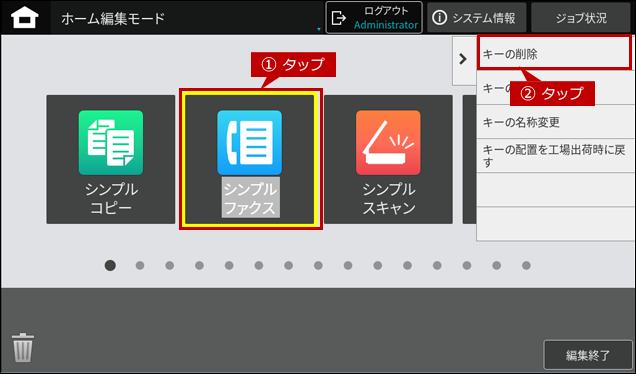Viewport: 636px width, 374px height.
Task: Click the trash can icon
Action: (x=23, y=347)
